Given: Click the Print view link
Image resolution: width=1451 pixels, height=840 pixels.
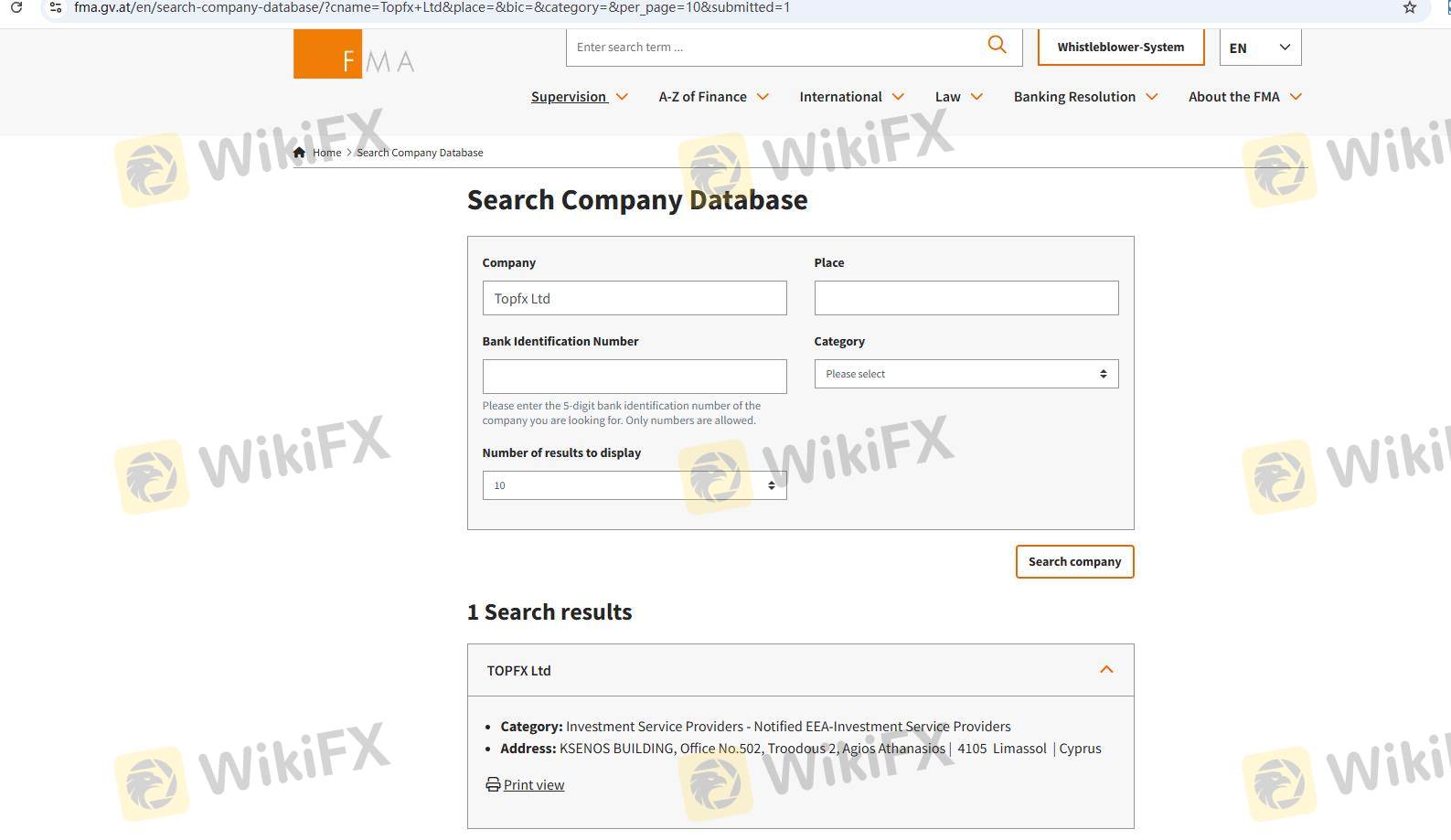Looking at the screenshot, I should [534, 785].
